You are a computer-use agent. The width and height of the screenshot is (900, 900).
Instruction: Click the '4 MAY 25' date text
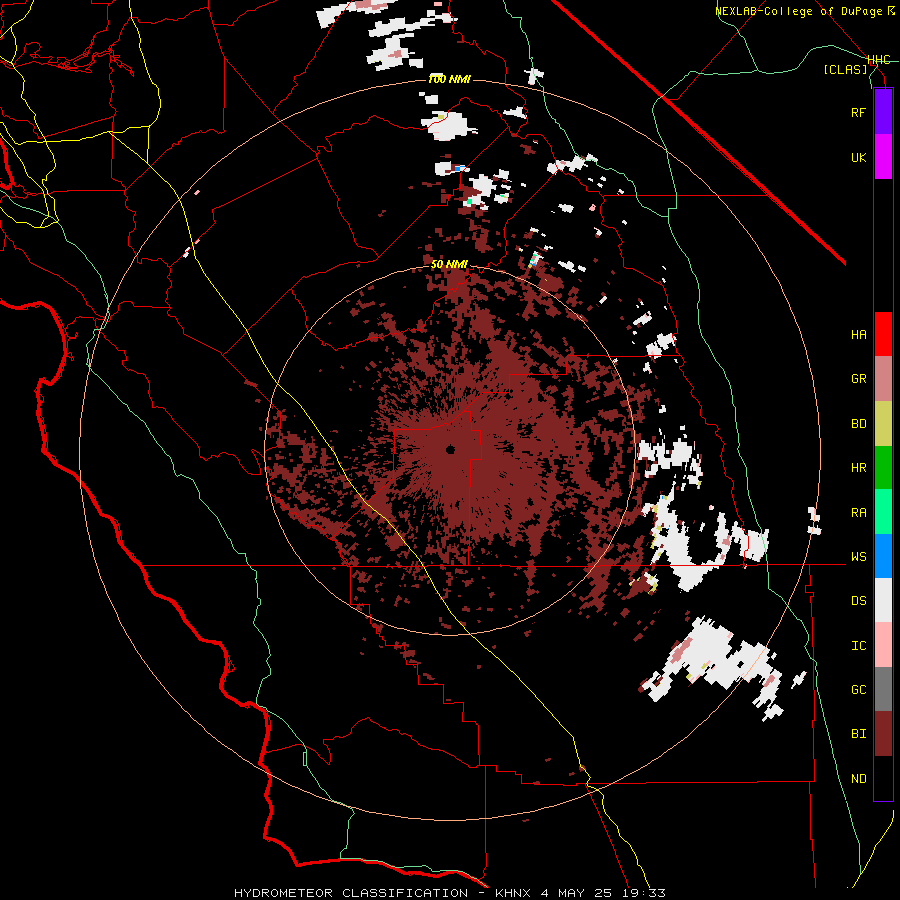click(576, 893)
